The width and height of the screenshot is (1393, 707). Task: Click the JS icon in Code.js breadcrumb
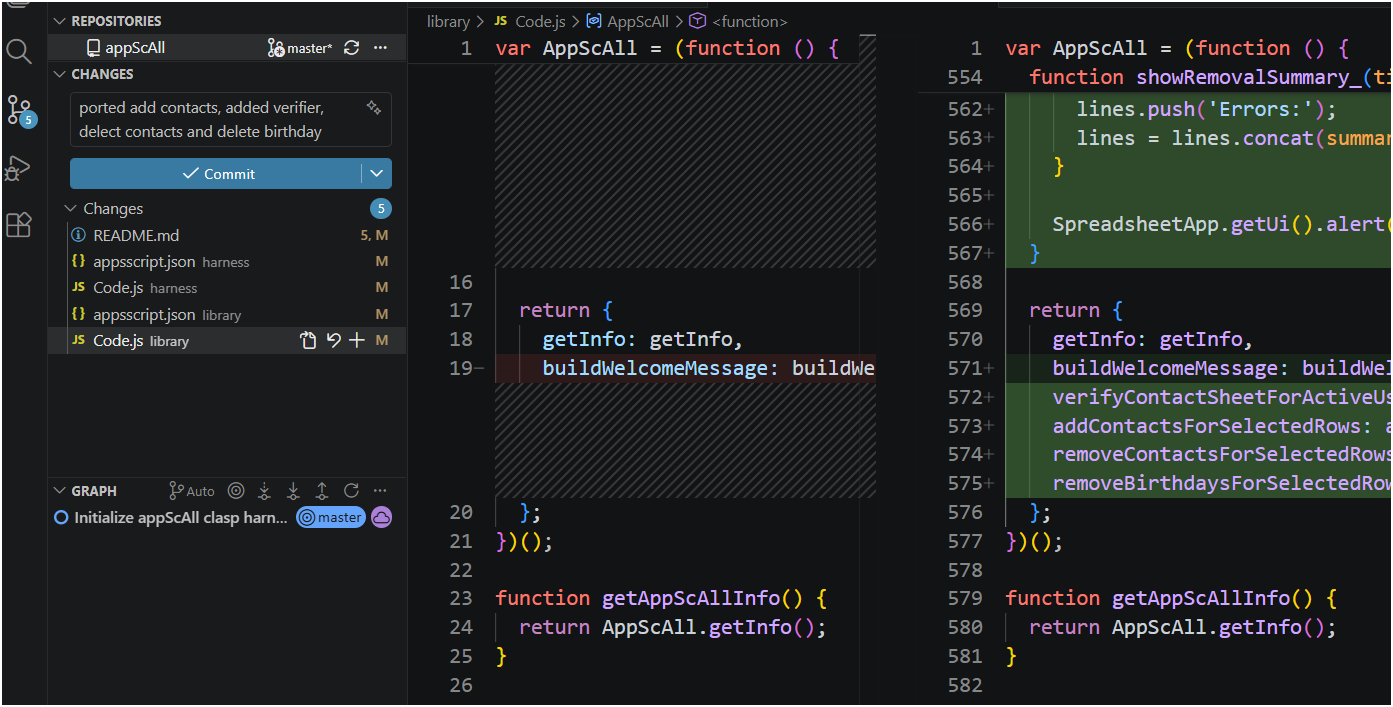click(501, 21)
